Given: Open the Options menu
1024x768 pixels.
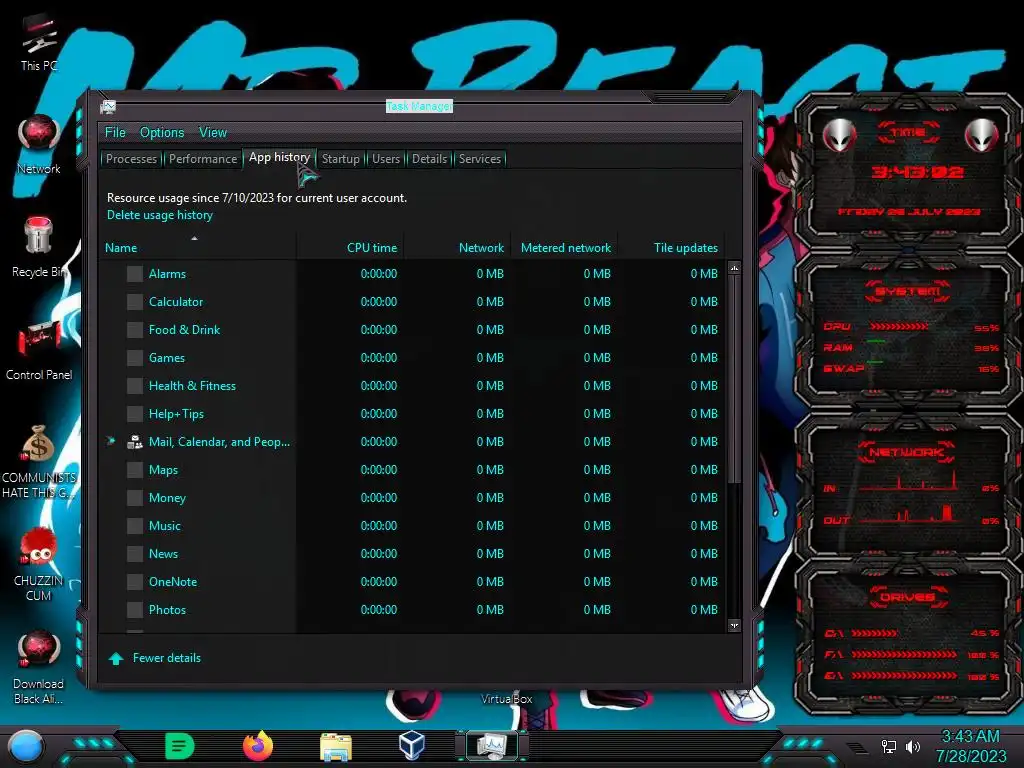Looking at the screenshot, I should (x=162, y=133).
